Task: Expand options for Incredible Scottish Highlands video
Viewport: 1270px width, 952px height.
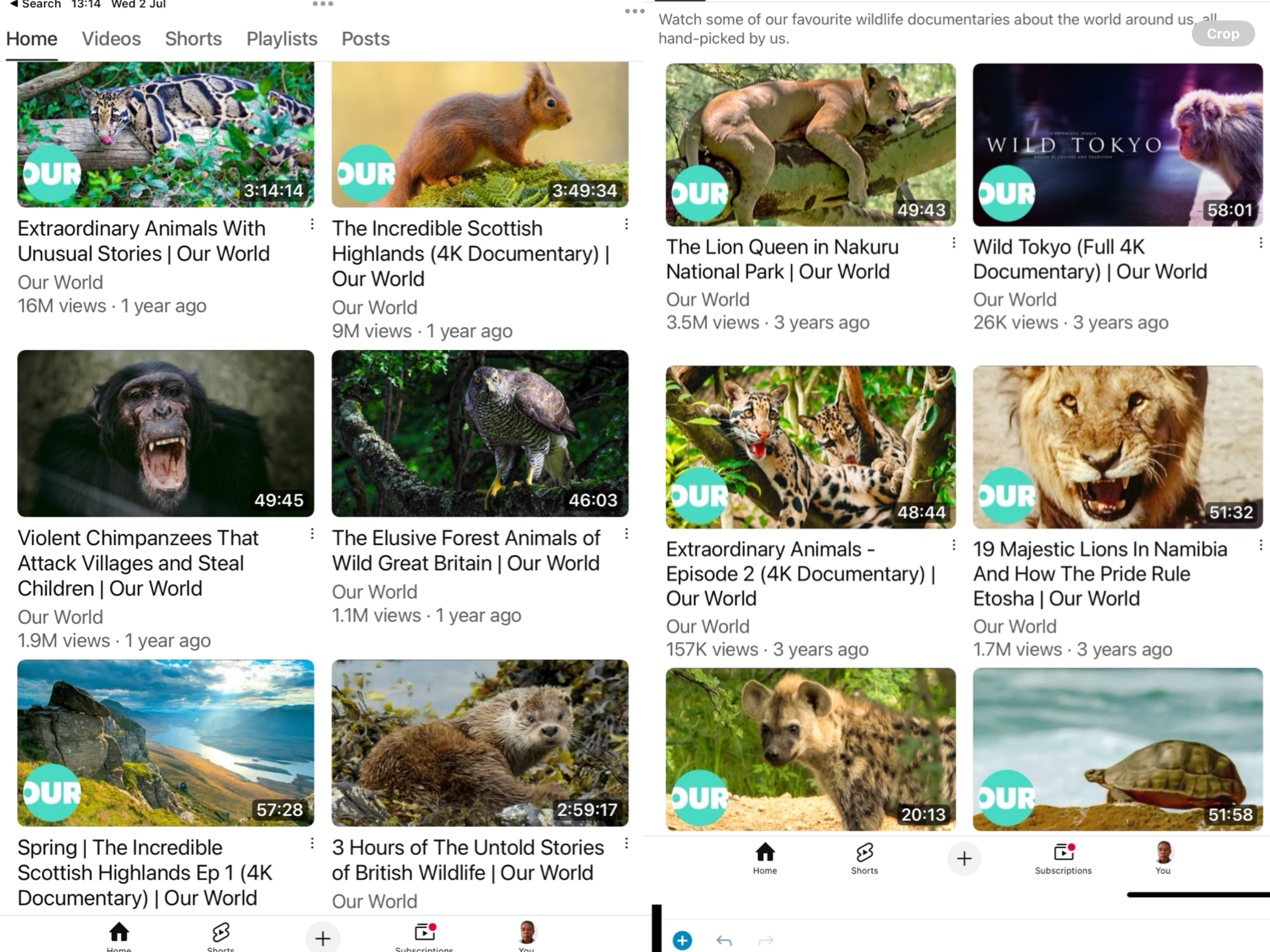Action: (x=626, y=224)
